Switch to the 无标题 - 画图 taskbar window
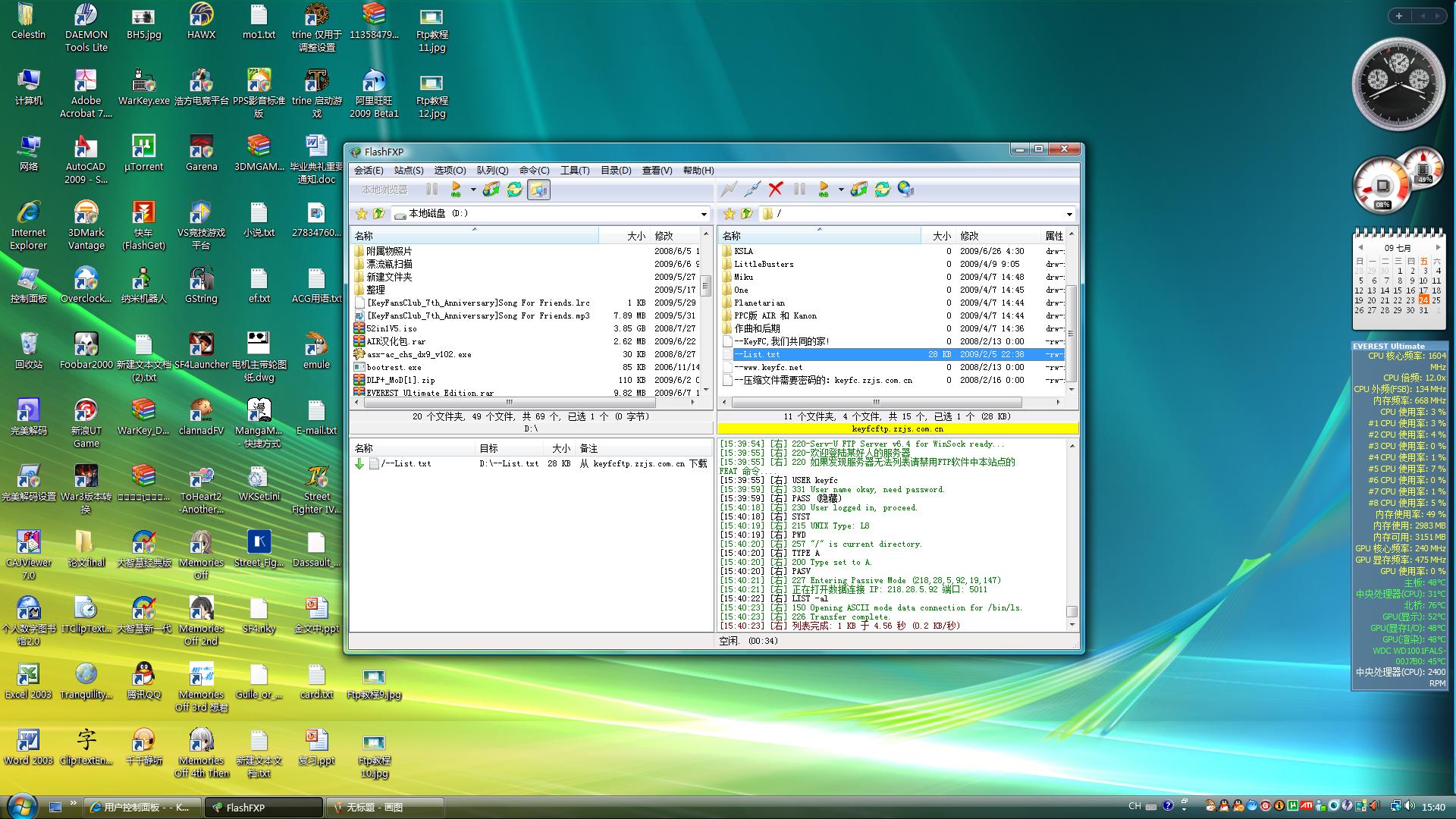 (x=384, y=808)
